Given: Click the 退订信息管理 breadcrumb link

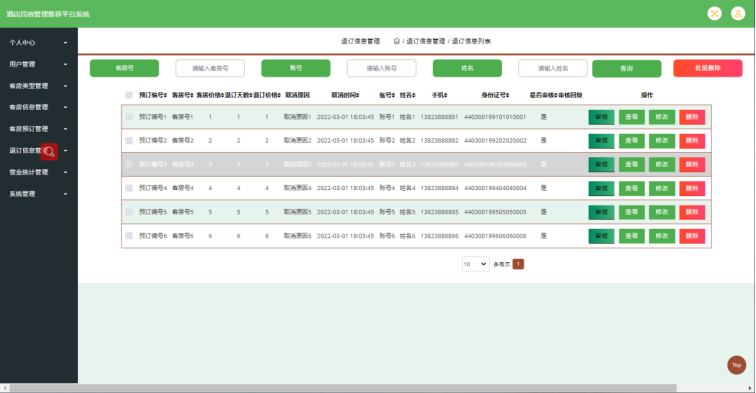Looking at the screenshot, I should tap(425, 41).
